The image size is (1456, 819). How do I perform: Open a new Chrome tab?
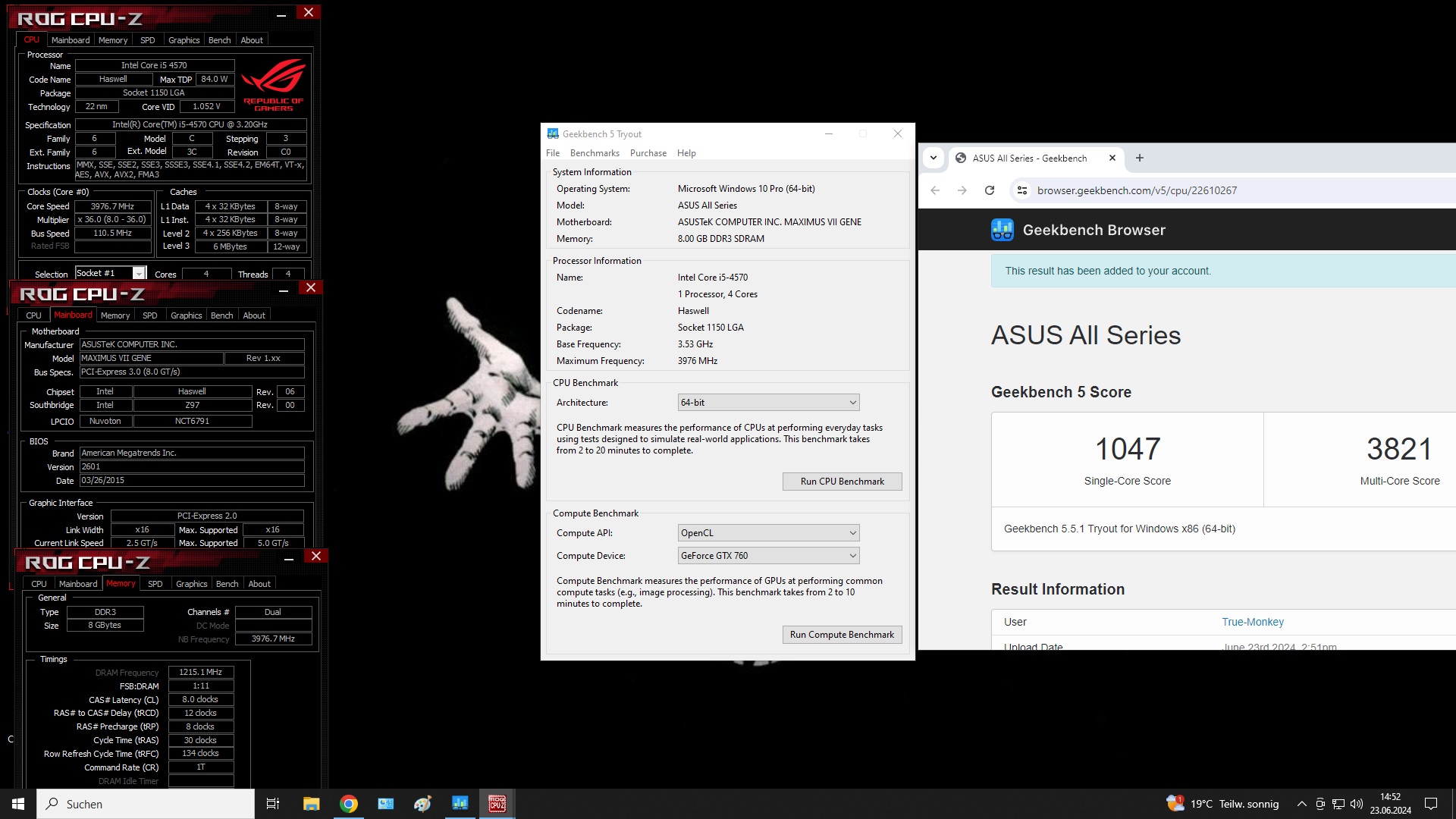1140,158
